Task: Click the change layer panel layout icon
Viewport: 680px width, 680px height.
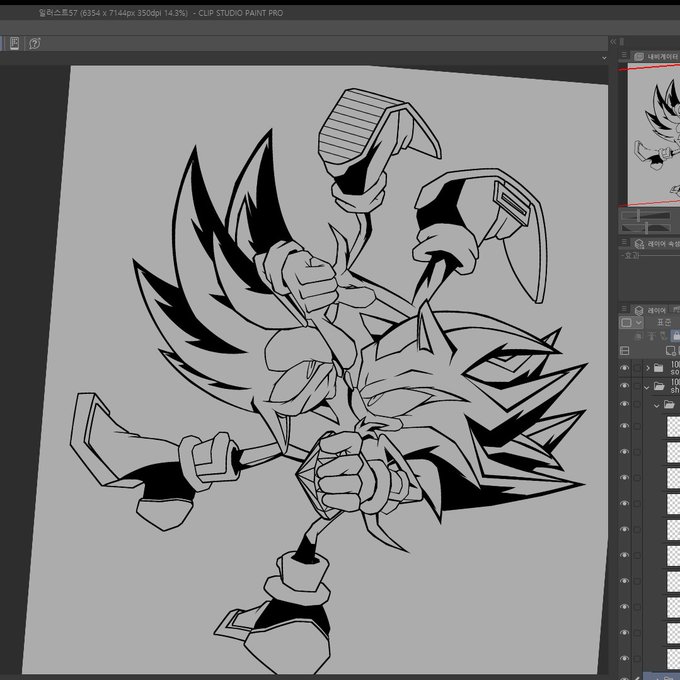Action: [x=624, y=350]
